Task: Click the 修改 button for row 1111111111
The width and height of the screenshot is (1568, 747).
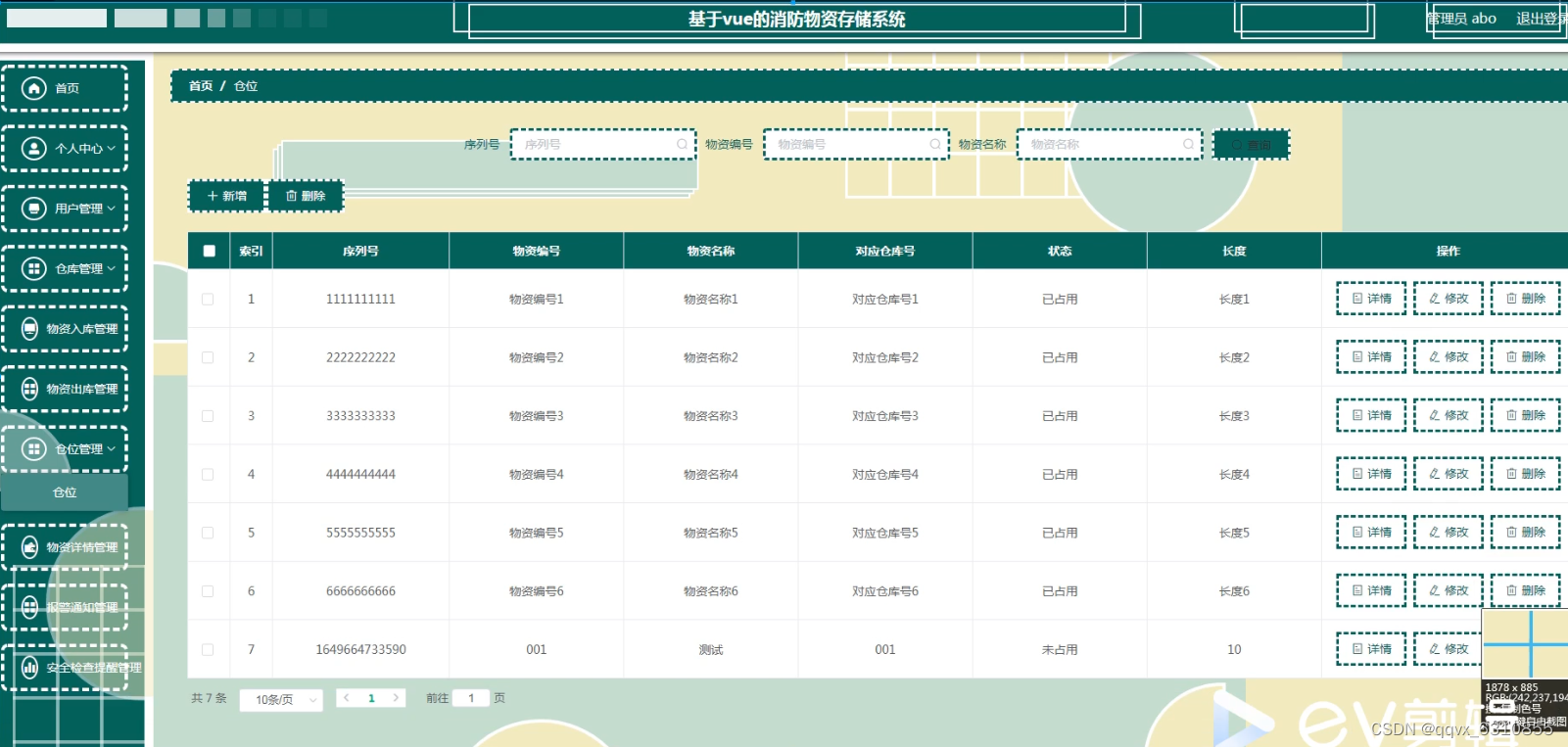Action: click(1449, 299)
